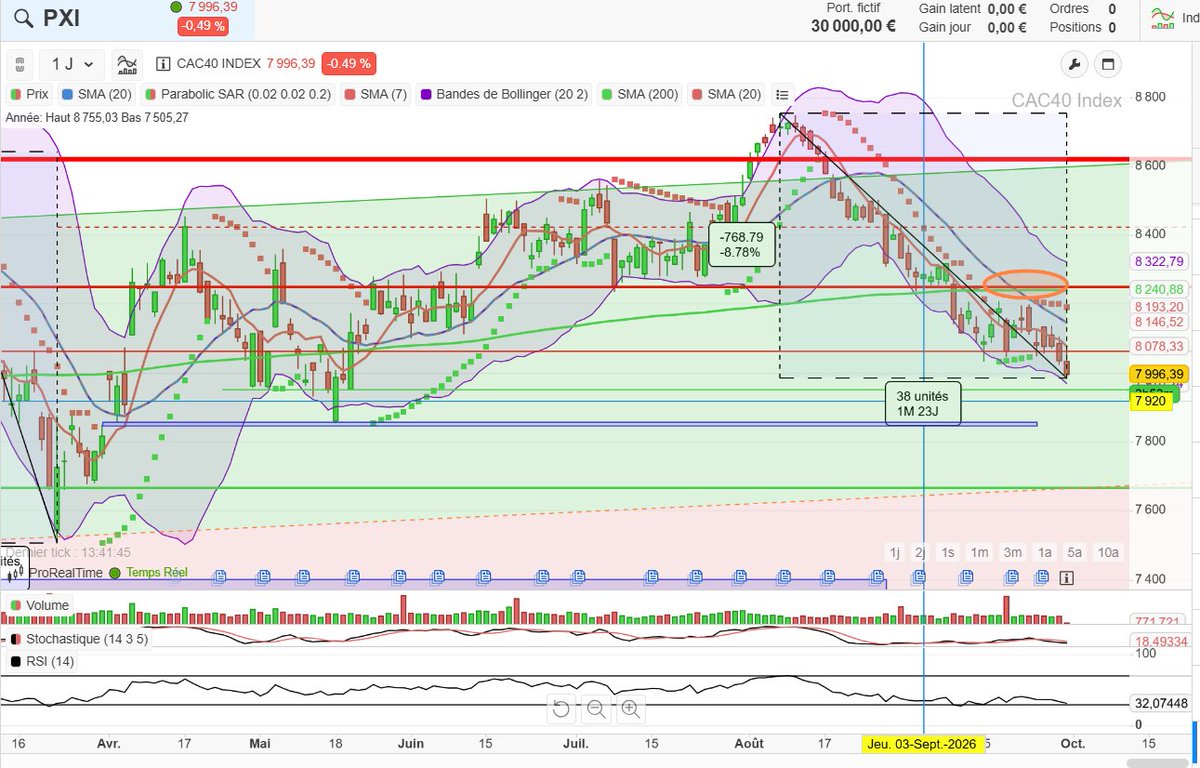Set chart range to 1j
1200x768 pixels.
[x=895, y=552]
